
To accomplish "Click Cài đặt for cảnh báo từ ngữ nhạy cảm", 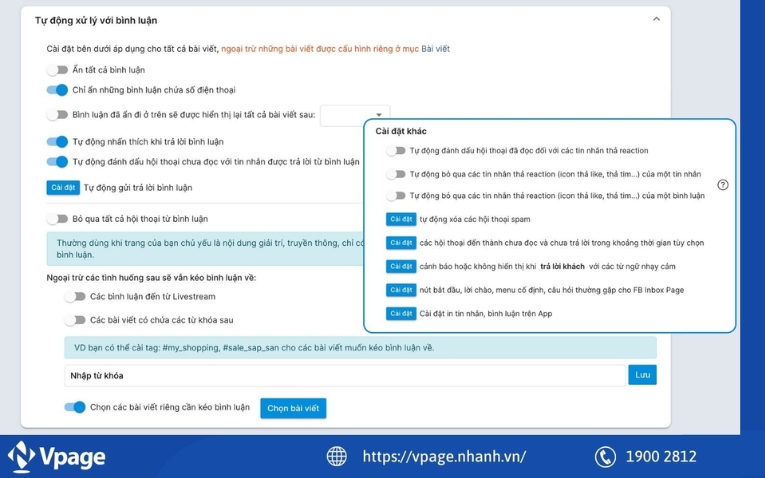I will pyautogui.click(x=401, y=266).
